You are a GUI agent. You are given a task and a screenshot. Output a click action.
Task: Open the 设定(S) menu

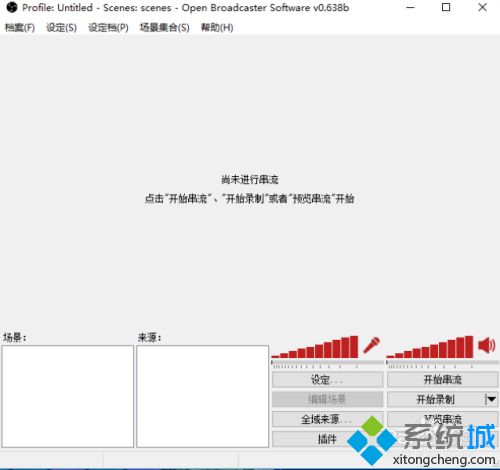point(61,28)
